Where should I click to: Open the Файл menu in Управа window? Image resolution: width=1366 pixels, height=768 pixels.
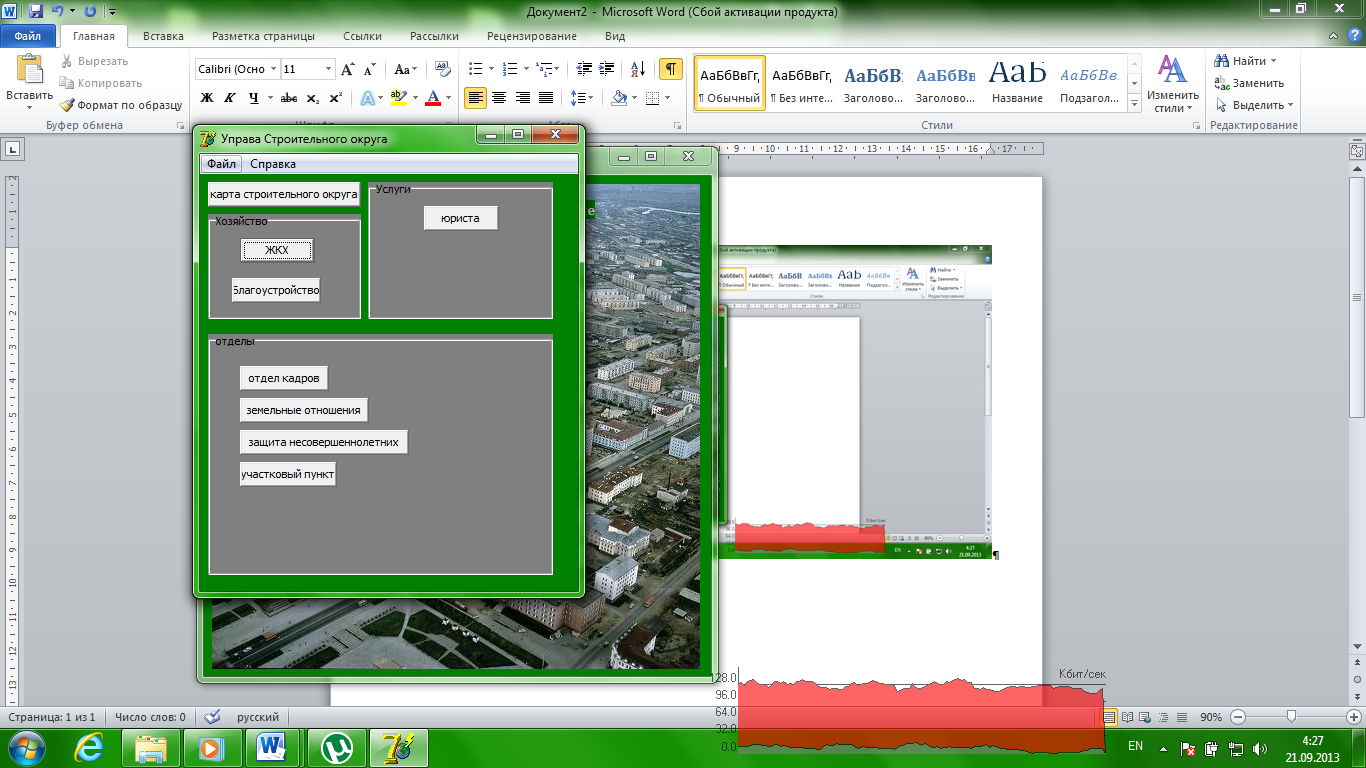[x=222, y=164]
